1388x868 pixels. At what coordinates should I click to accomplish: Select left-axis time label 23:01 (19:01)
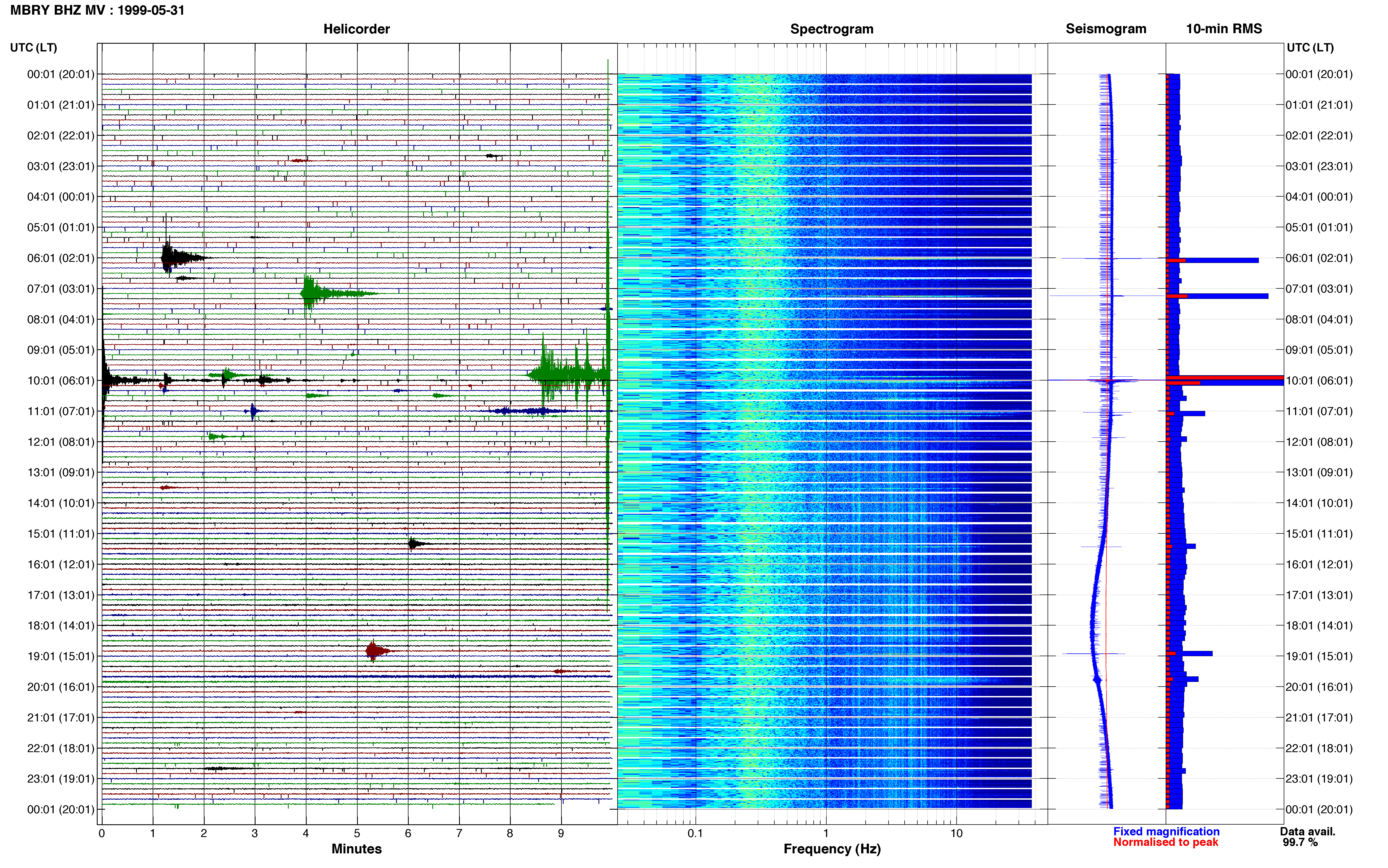tap(61, 779)
